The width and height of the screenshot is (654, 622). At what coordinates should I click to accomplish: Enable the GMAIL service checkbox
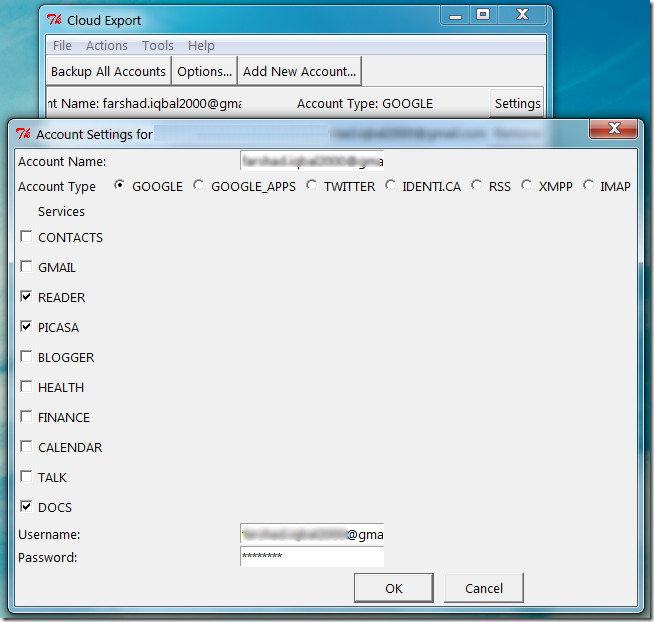[x=26, y=266]
